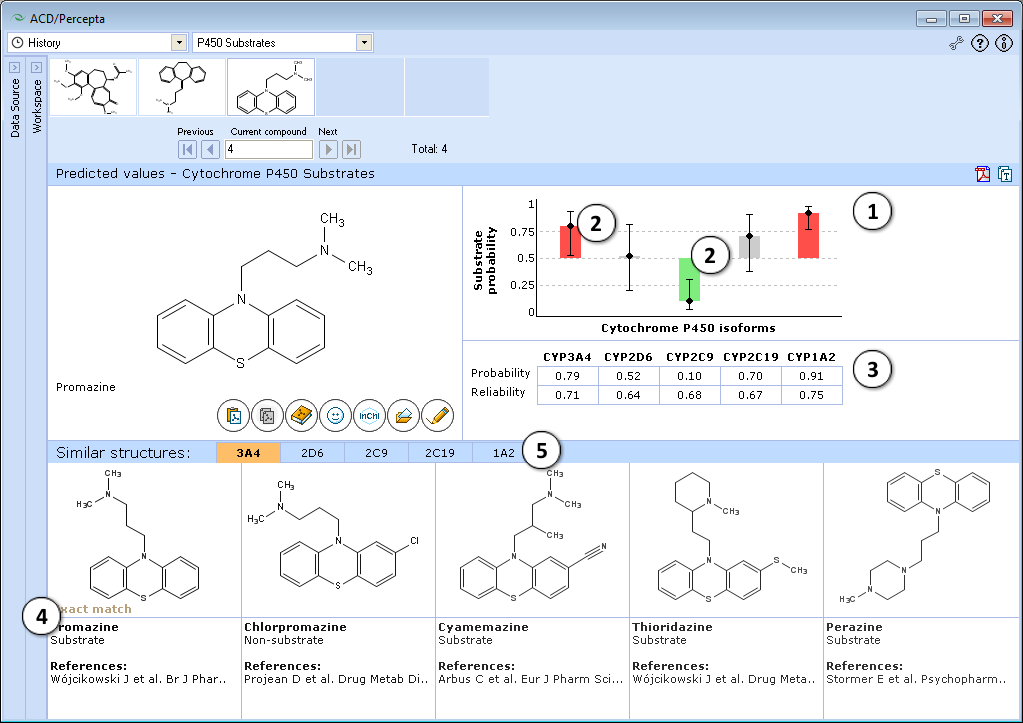Click the CYP1A2 probability cell 0.91
Screen dimensions: 1023x723
(812, 376)
